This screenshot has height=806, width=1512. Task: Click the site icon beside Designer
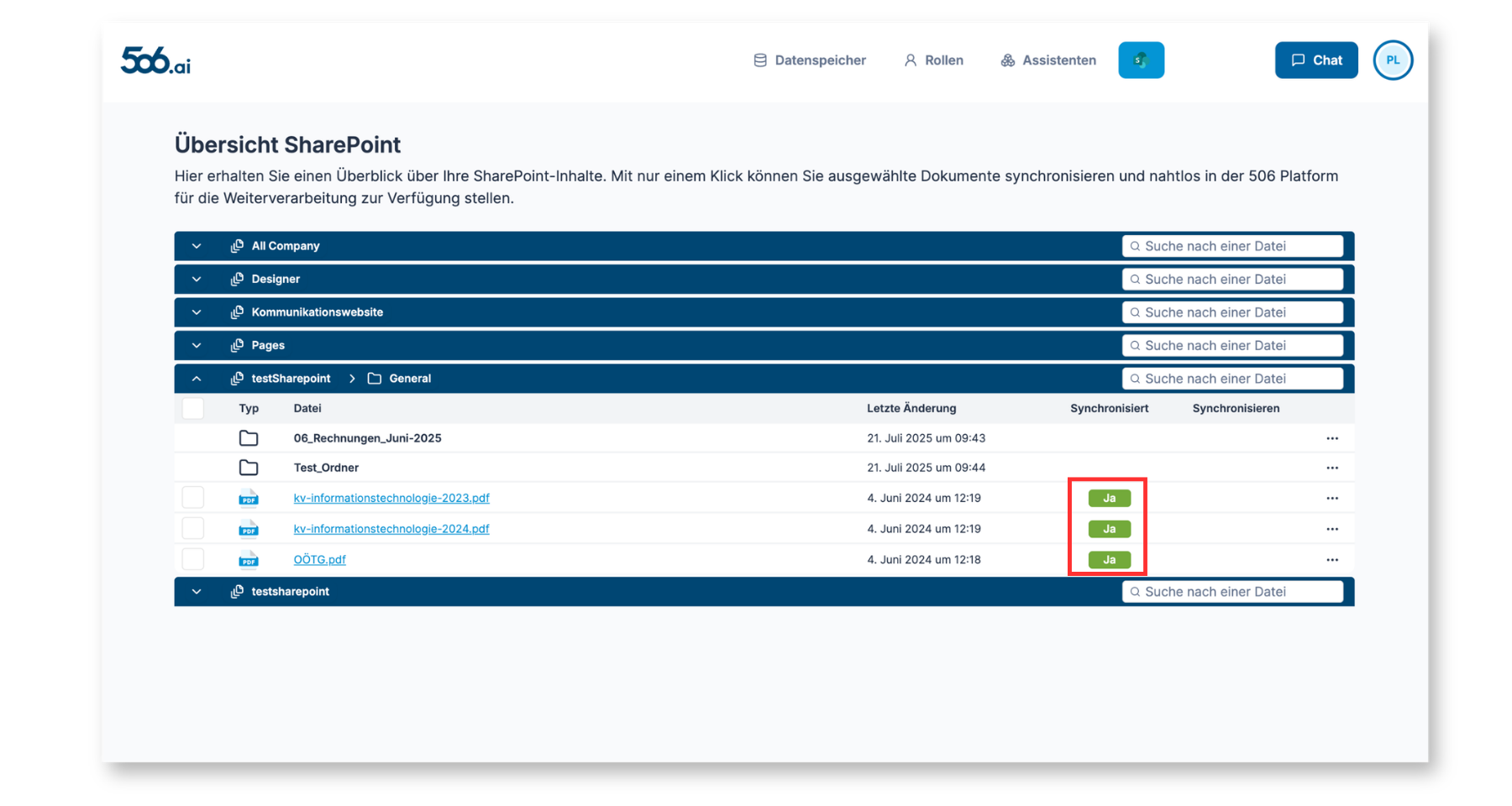pos(237,279)
